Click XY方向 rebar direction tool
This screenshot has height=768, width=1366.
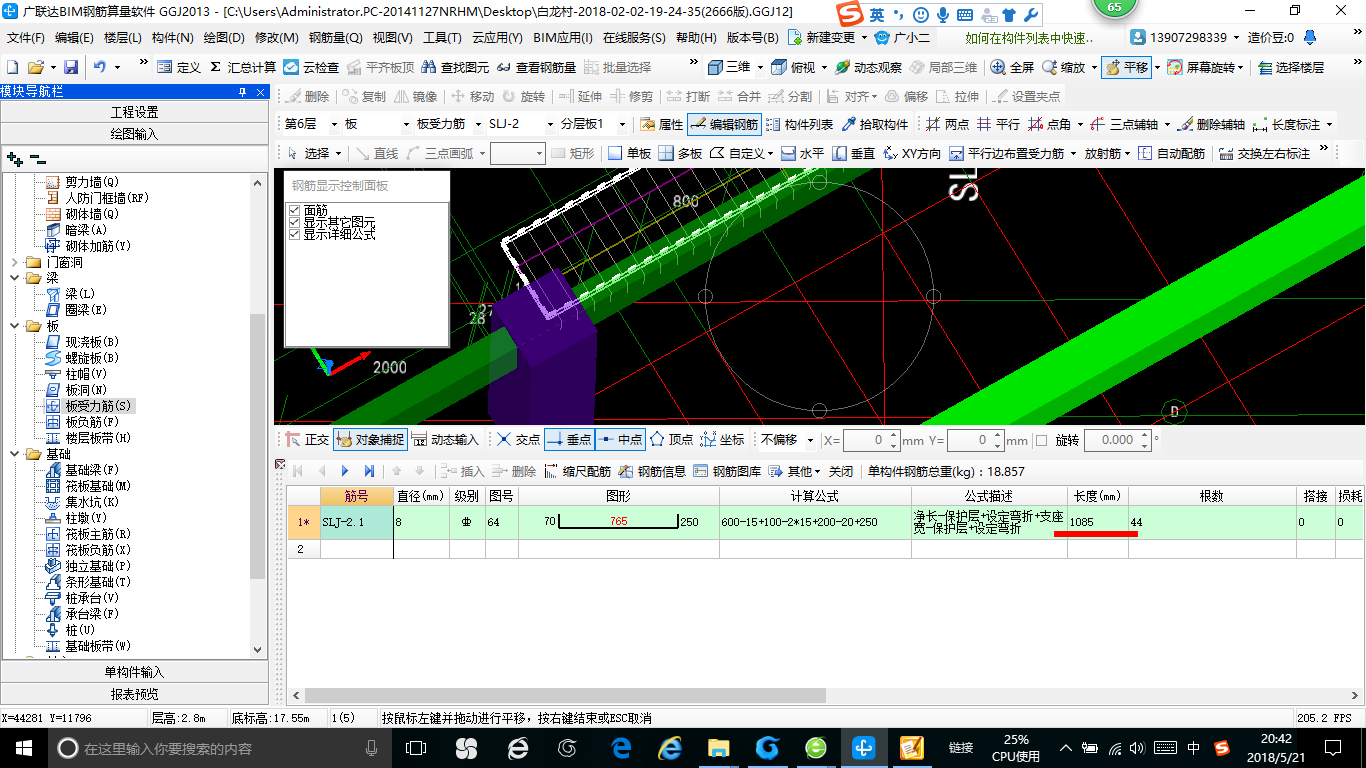coord(912,153)
